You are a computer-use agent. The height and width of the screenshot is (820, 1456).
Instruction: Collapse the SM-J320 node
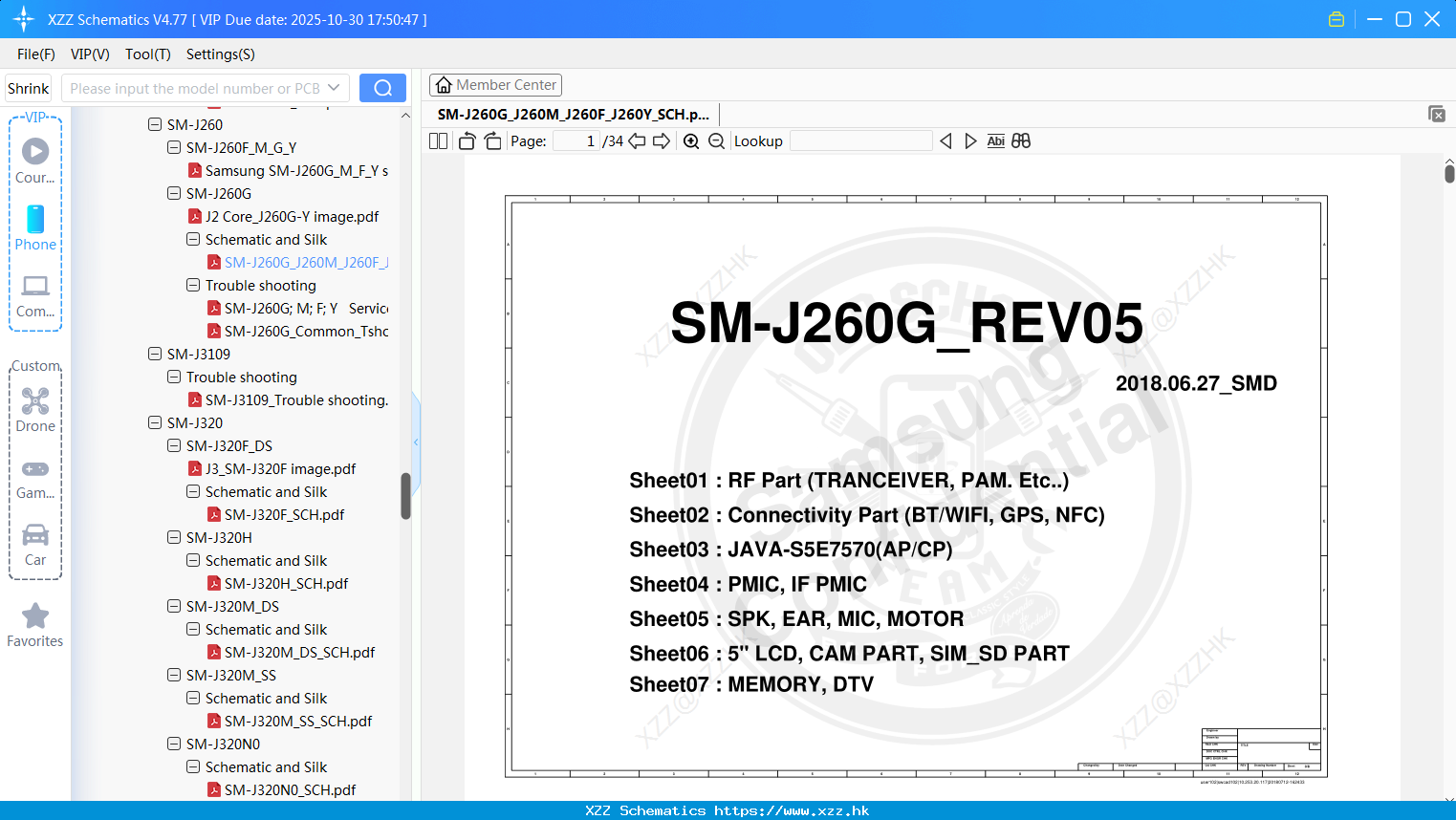tap(155, 422)
